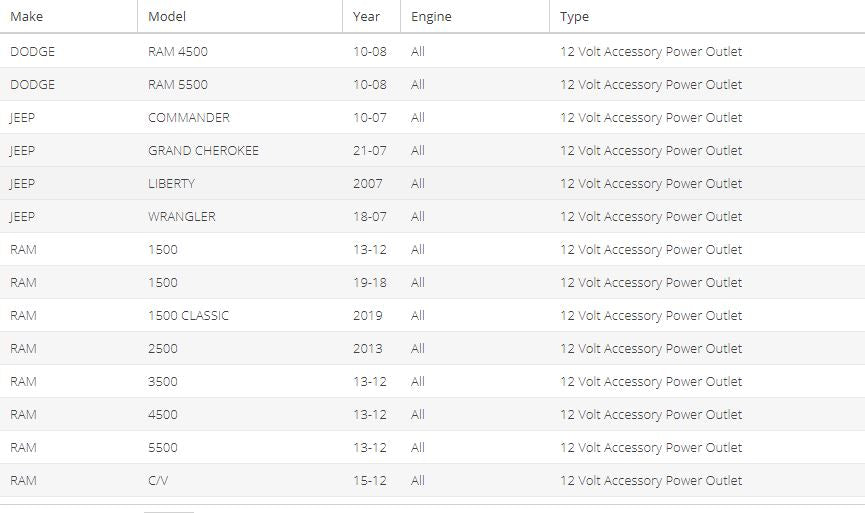Select the GRAND CHEROKEE row entry
Viewport: 865px width, 513px height.
(432, 151)
